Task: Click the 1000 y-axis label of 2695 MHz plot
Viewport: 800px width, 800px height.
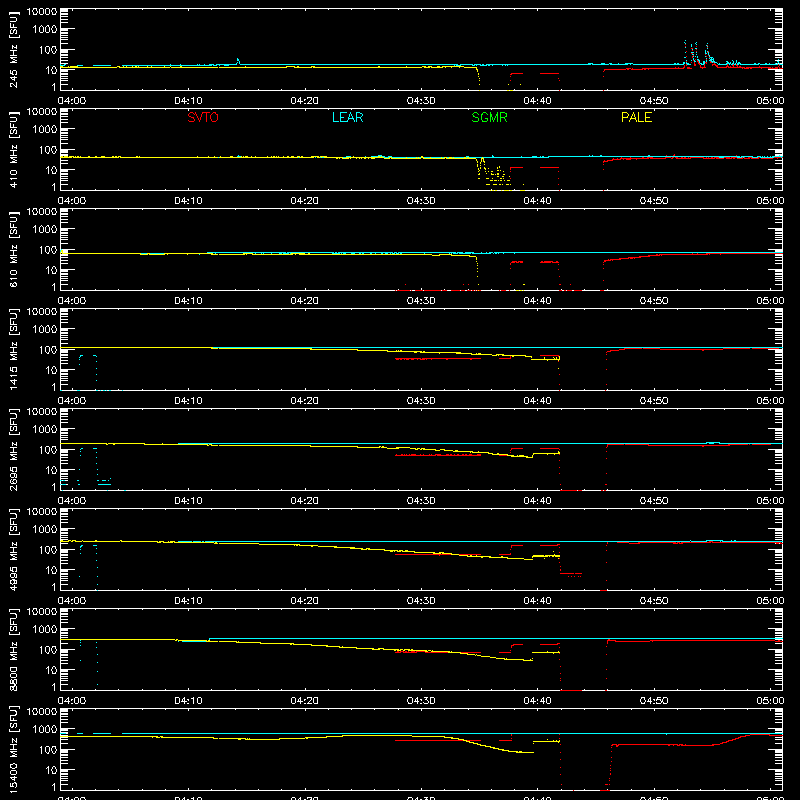Action: [x=45, y=429]
